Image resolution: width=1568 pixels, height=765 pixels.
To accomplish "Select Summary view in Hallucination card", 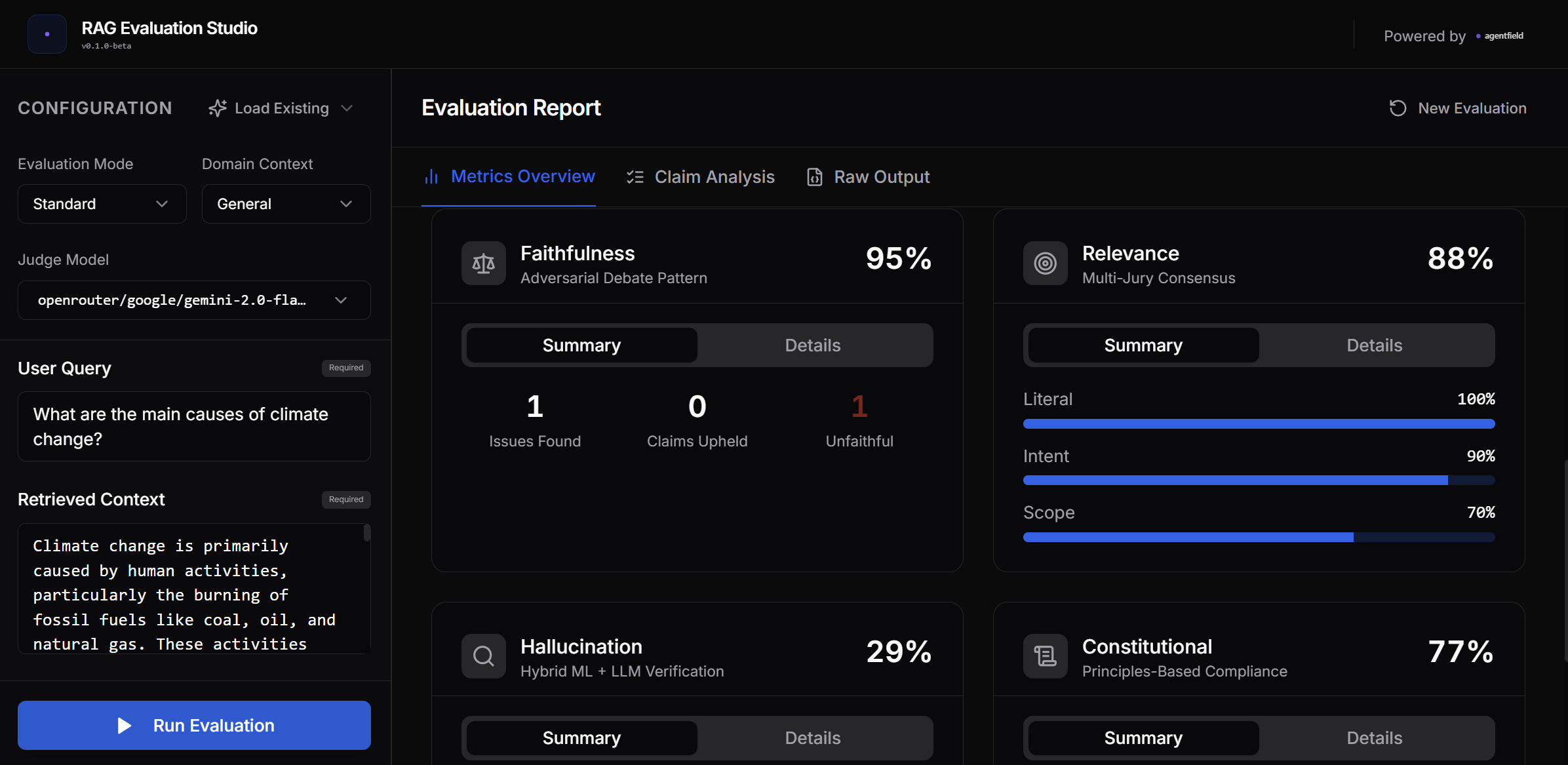I will click(x=581, y=737).
